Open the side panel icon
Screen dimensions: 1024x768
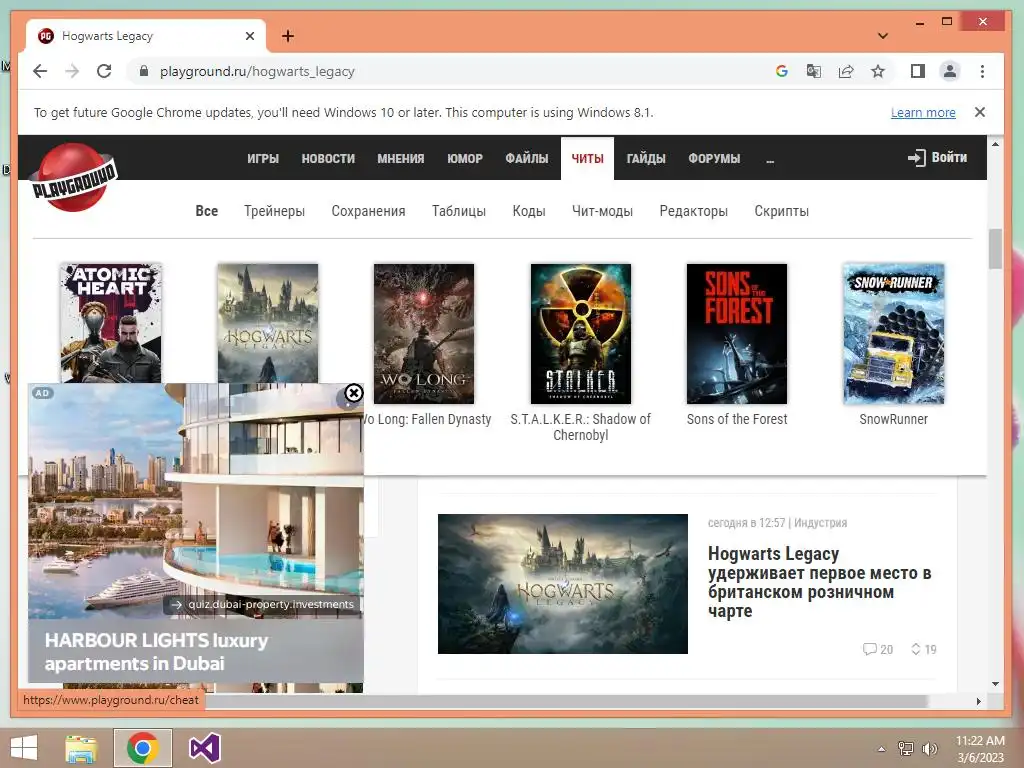pyautogui.click(x=918, y=71)
